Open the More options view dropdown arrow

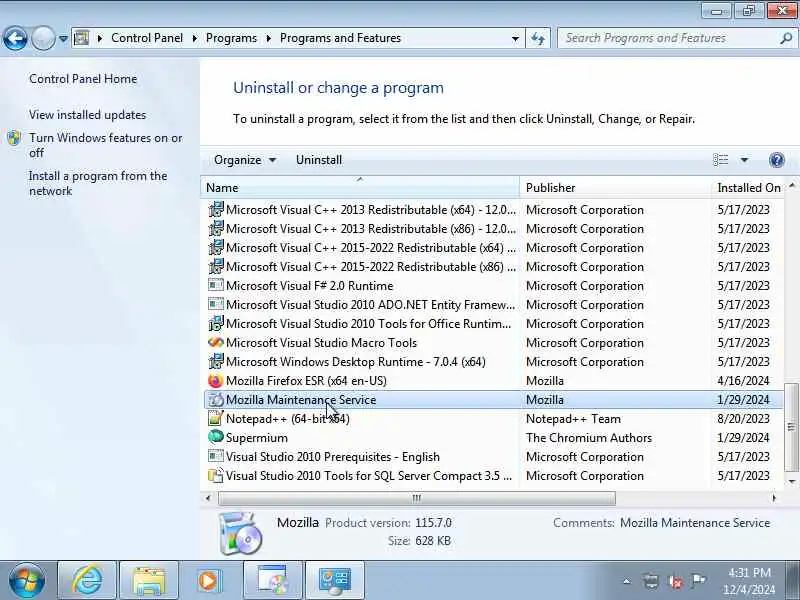[x=744, y=160]
